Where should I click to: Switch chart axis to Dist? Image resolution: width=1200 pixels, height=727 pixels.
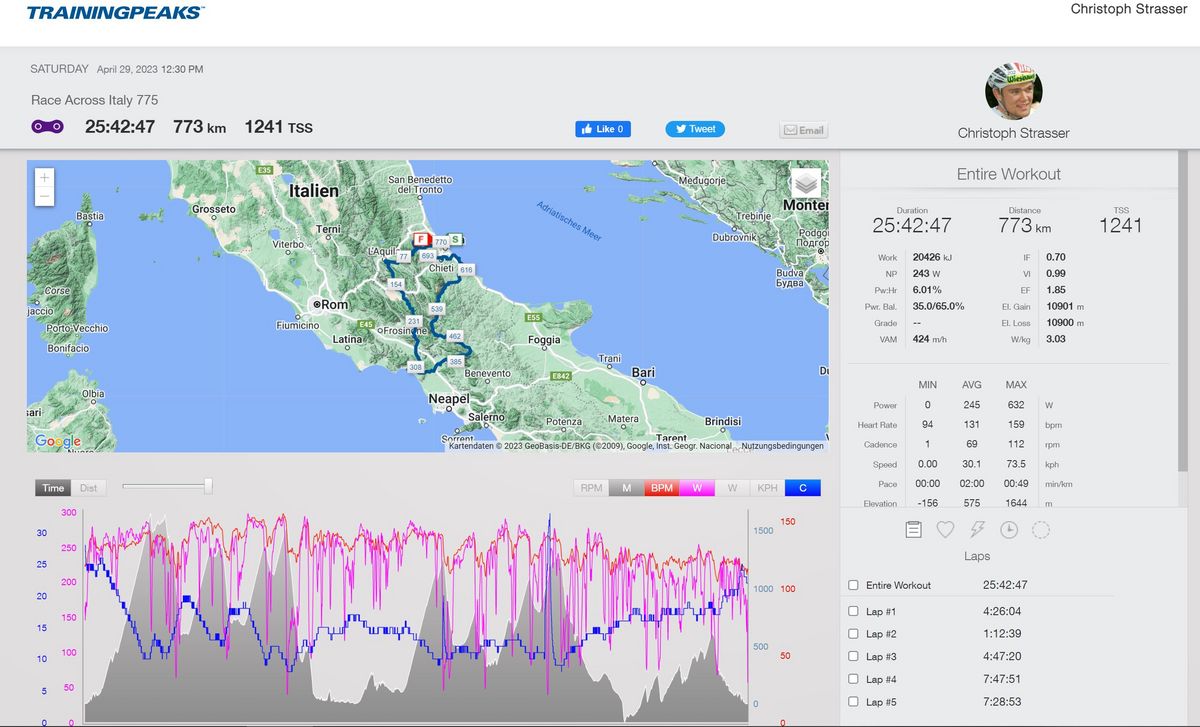(x=89, y=488)
